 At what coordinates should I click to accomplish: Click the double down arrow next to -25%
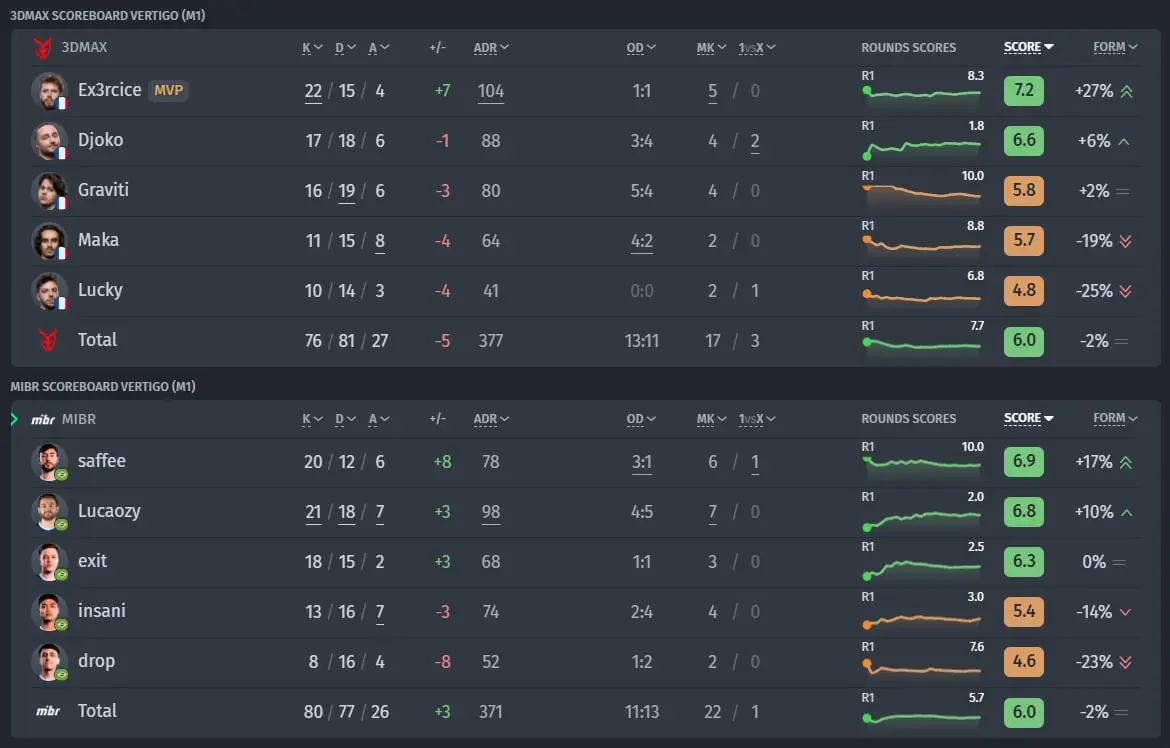coord(1125,291)
